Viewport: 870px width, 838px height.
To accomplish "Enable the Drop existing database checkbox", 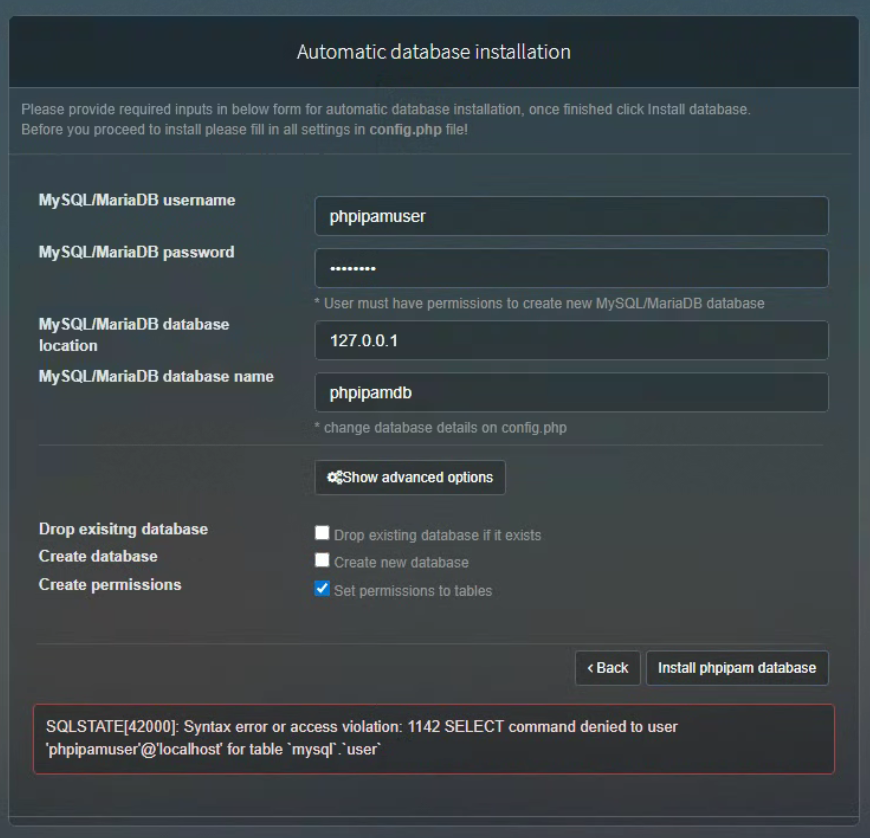I will tap(322, 534).
